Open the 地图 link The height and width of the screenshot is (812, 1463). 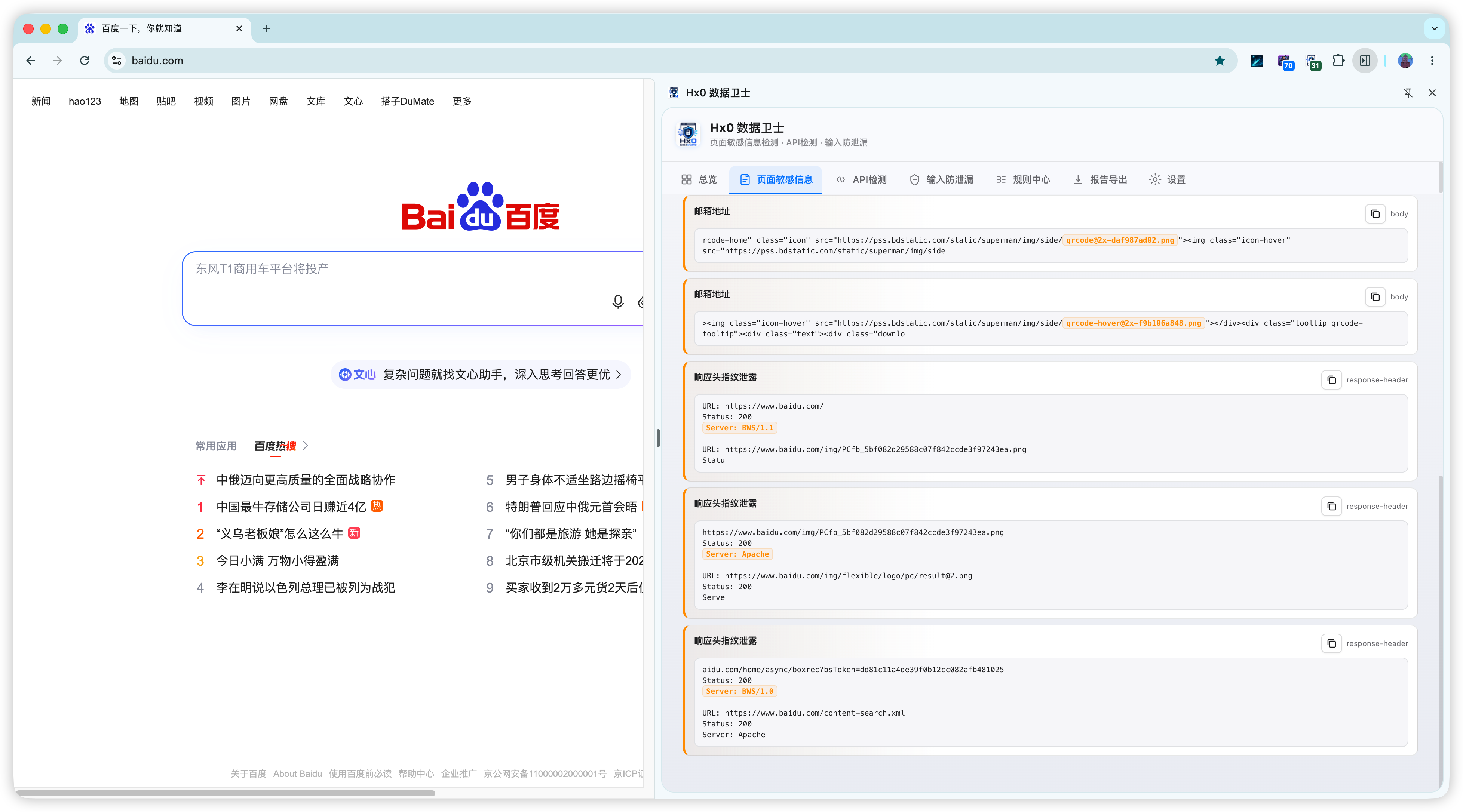point(128,101)
